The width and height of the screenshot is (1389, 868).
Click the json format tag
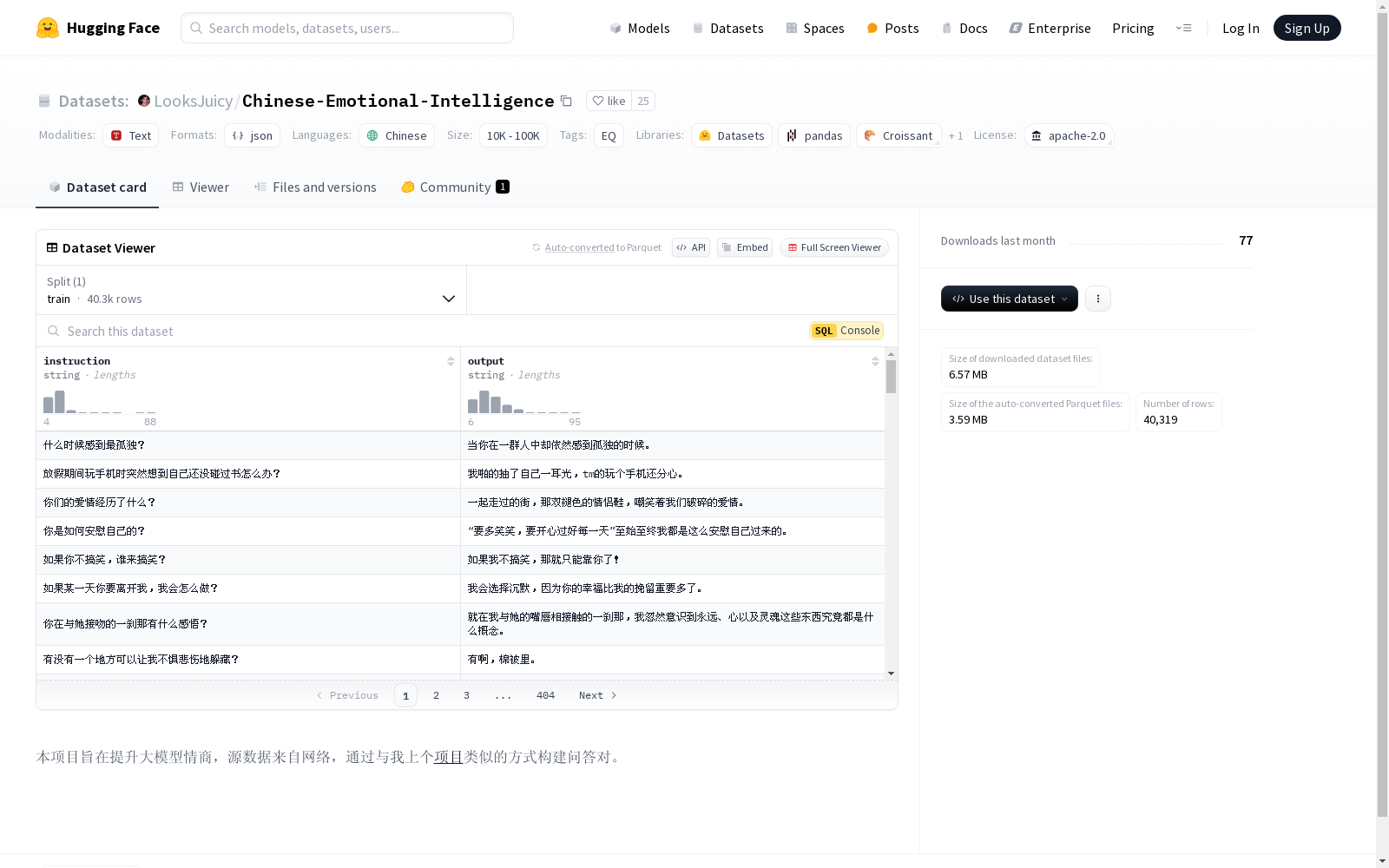click(252, 135)
